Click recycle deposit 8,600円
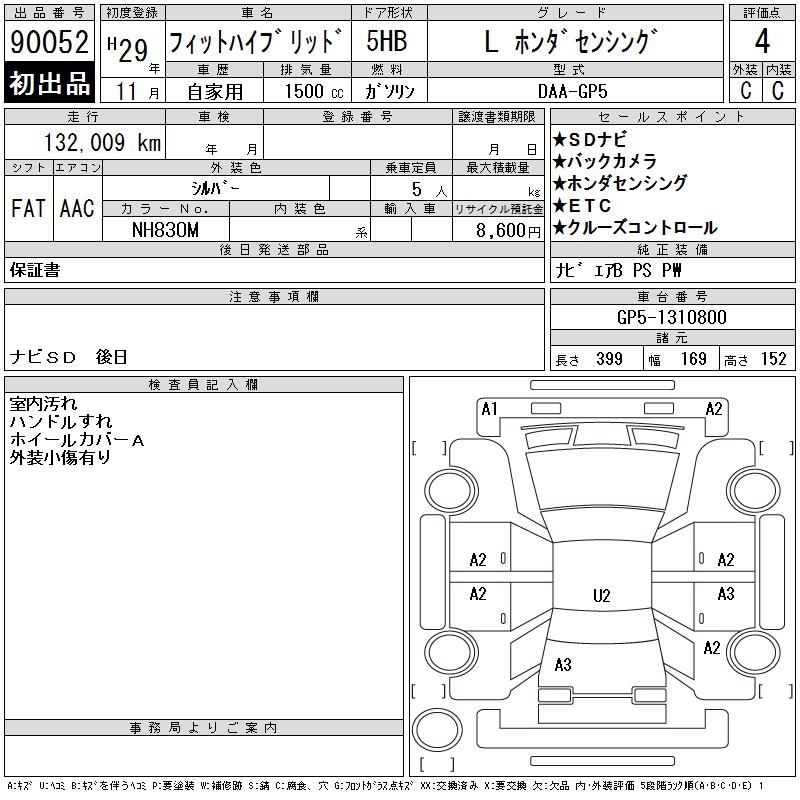This screenshot has width=800, height=800. (x=508, y=231)
